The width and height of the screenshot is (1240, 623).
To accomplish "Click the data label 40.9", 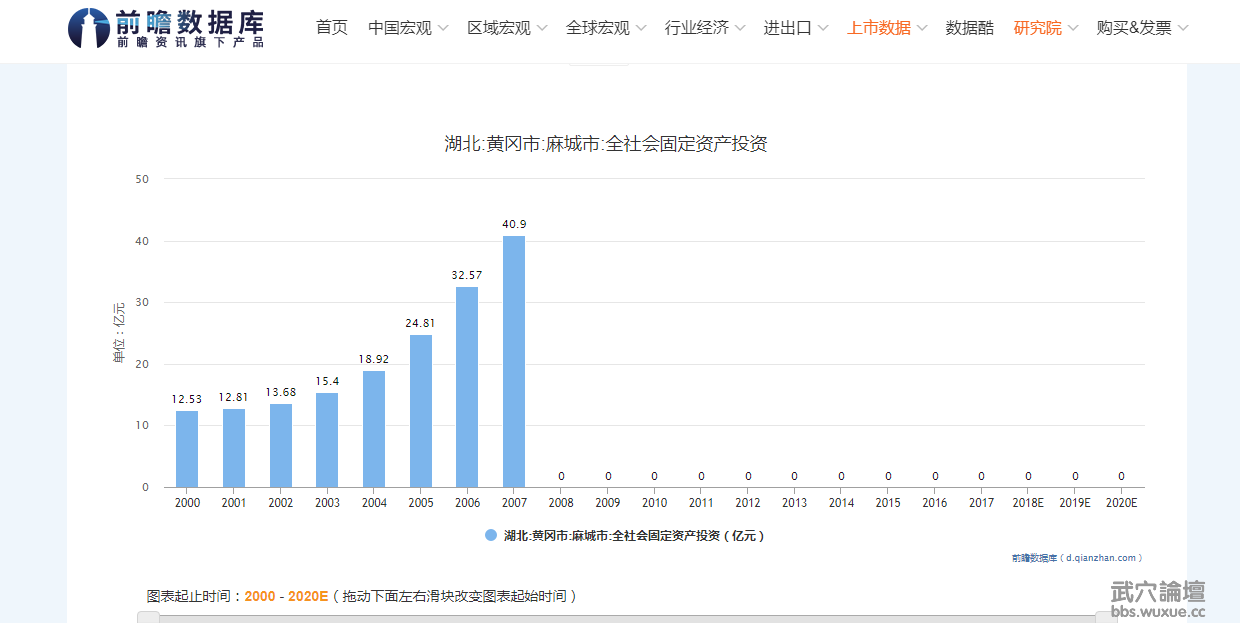I will (x=514, y=224).
